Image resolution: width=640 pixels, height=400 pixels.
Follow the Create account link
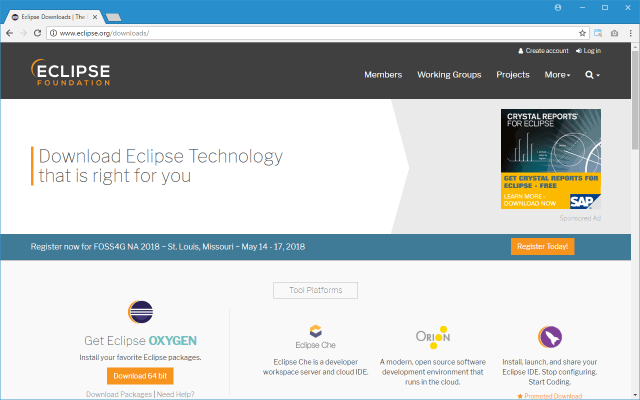543,51
